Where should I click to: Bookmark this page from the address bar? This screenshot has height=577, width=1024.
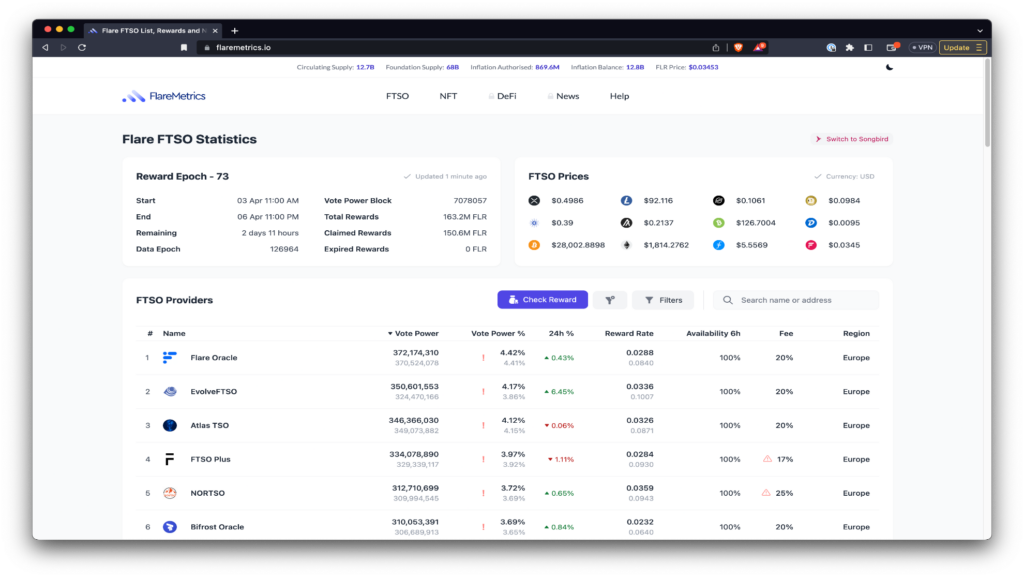coord(184,47)
